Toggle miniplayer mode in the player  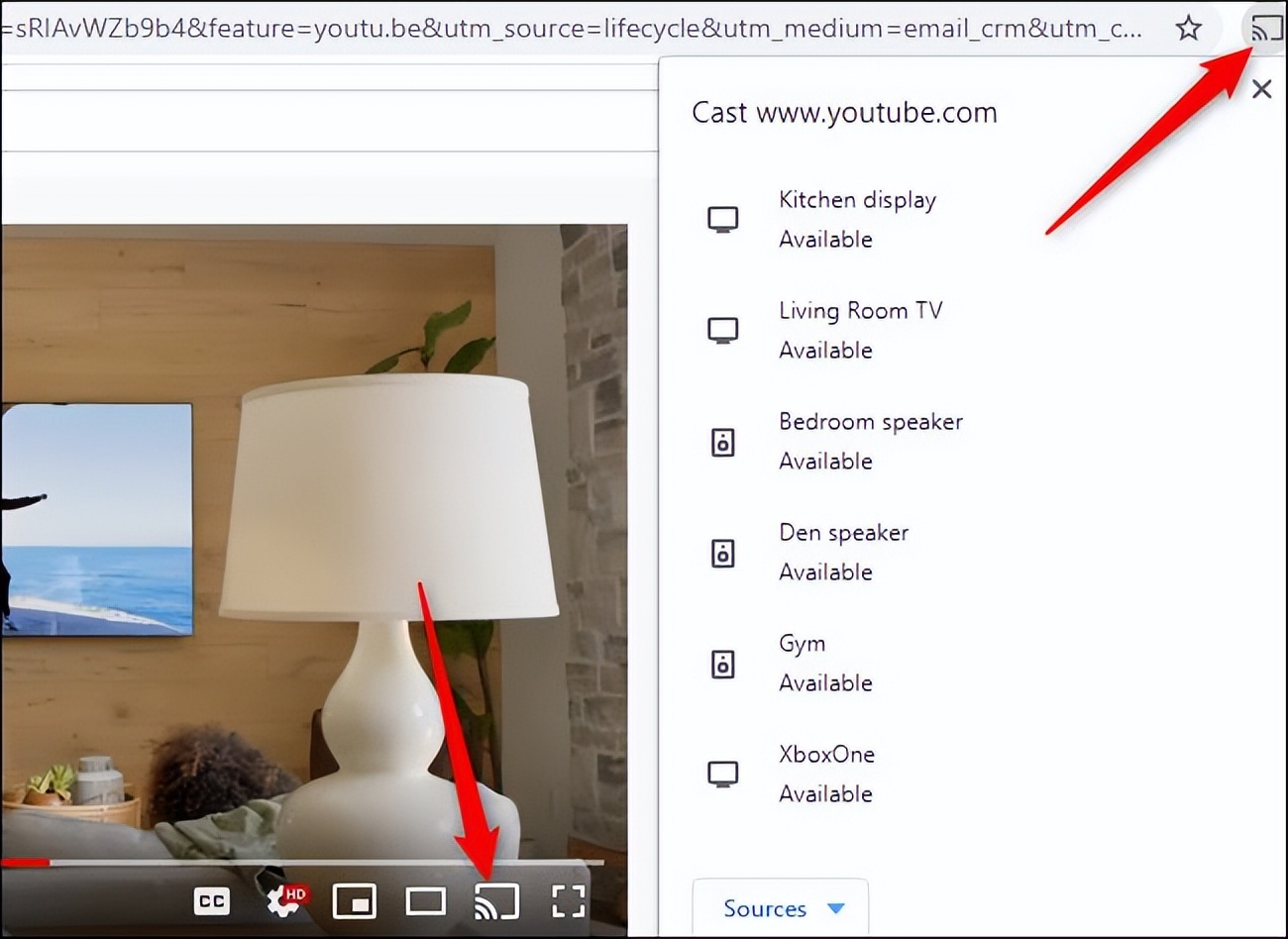354,901
